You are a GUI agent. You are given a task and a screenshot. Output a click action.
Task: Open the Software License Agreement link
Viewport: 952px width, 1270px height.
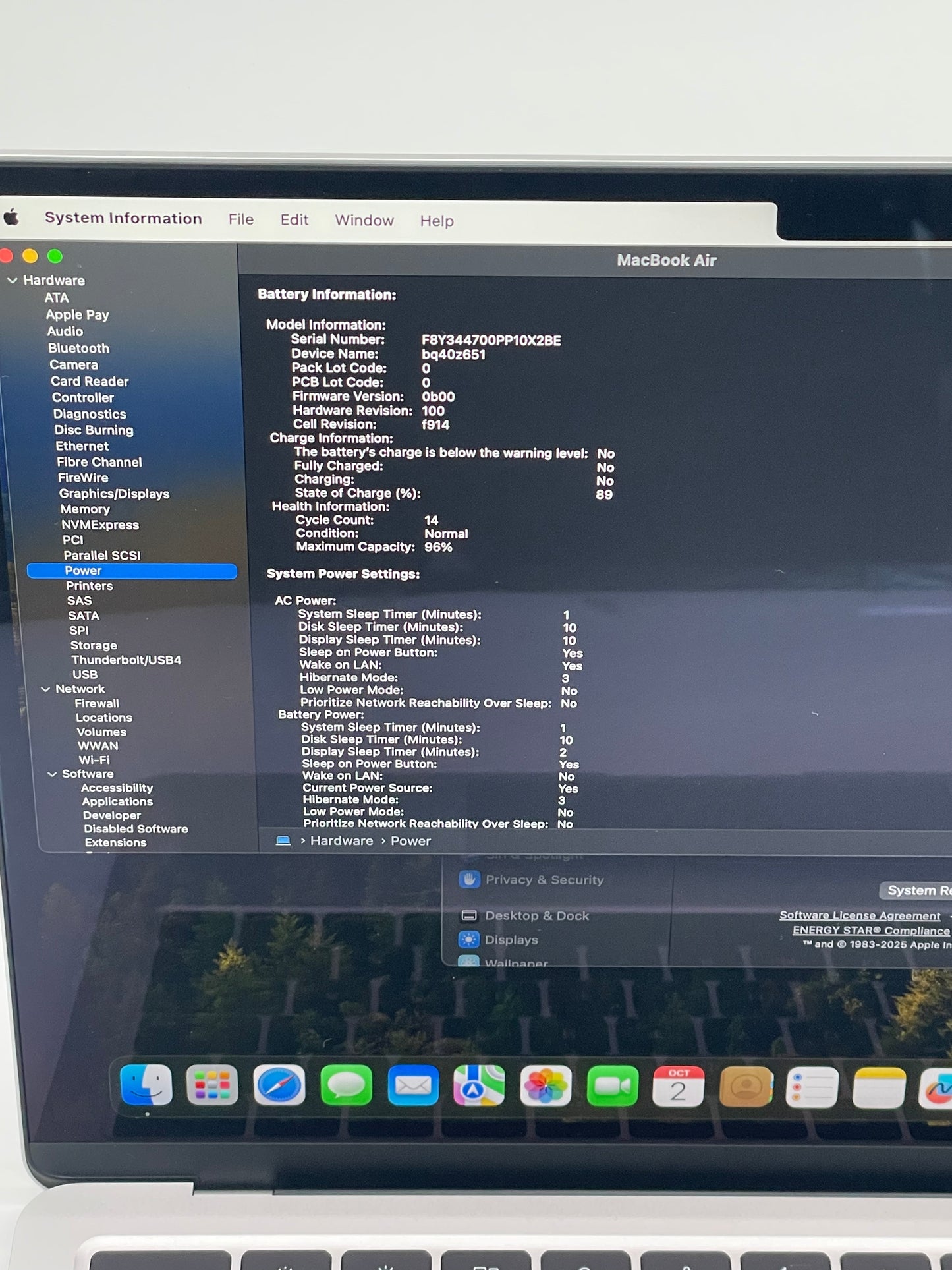point(860,915)
